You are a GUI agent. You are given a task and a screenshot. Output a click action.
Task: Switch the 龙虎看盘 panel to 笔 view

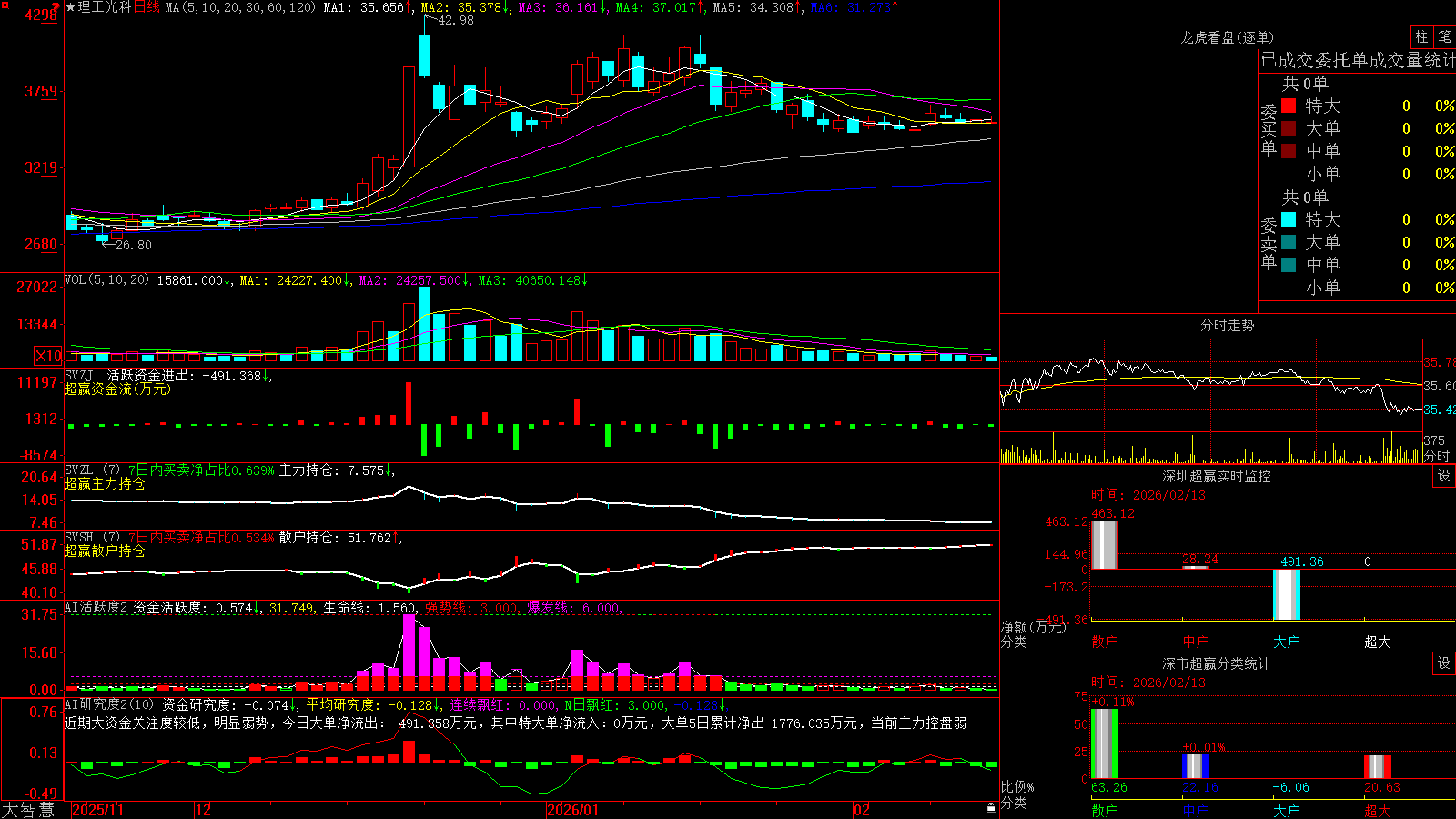point(1445,36)
